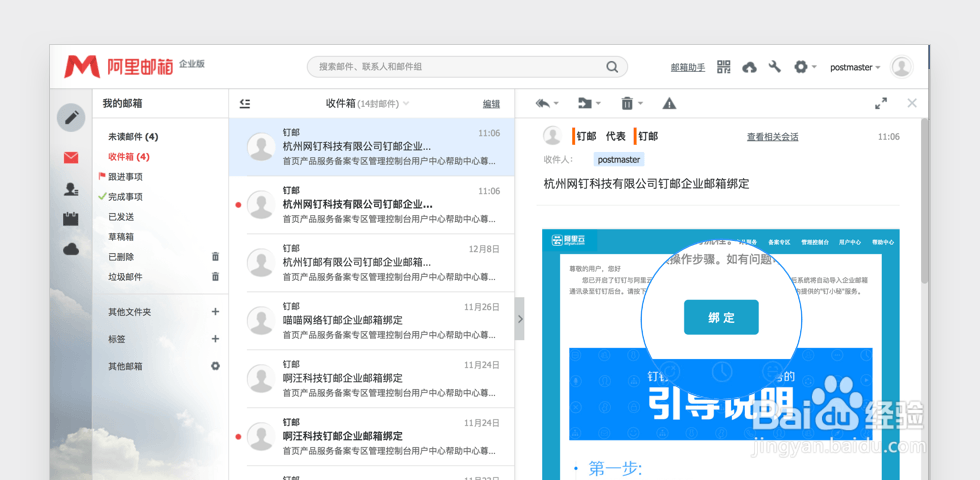Click the sender avatar in reading pane
The height and width of the screenshot is (480, 980).
pyautogui.click(x=552, y=136)
